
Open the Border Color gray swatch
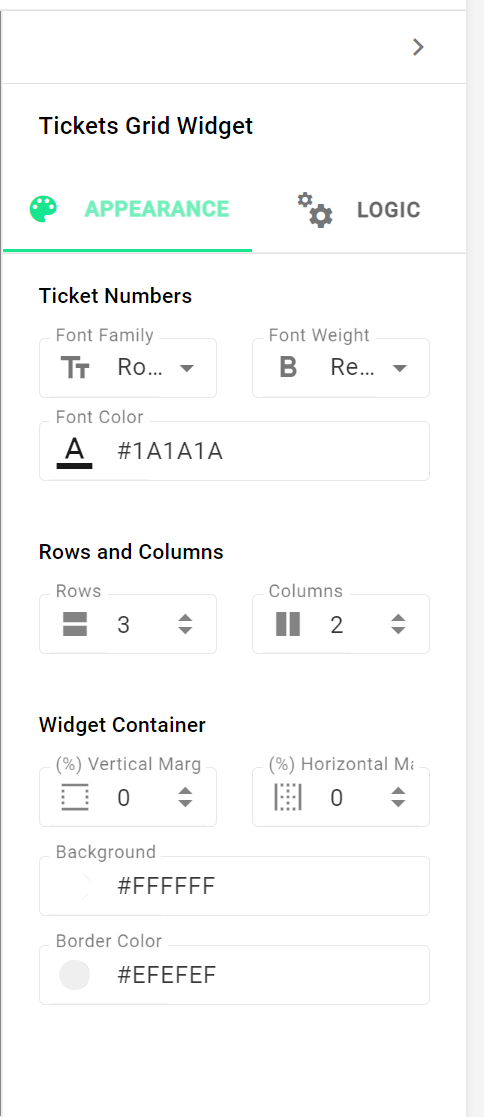pos(74,975)
